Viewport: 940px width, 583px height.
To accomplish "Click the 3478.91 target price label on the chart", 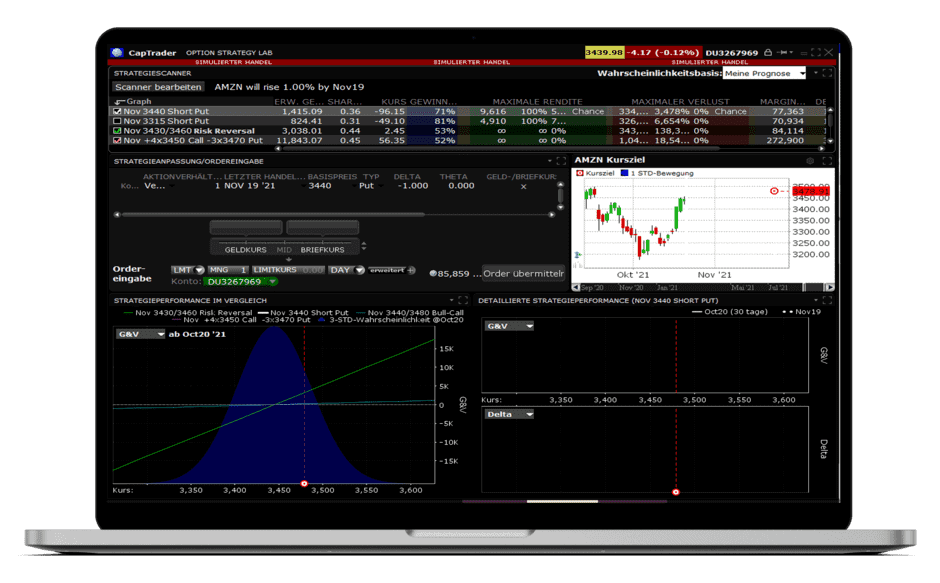I will [x=811, y=191].
